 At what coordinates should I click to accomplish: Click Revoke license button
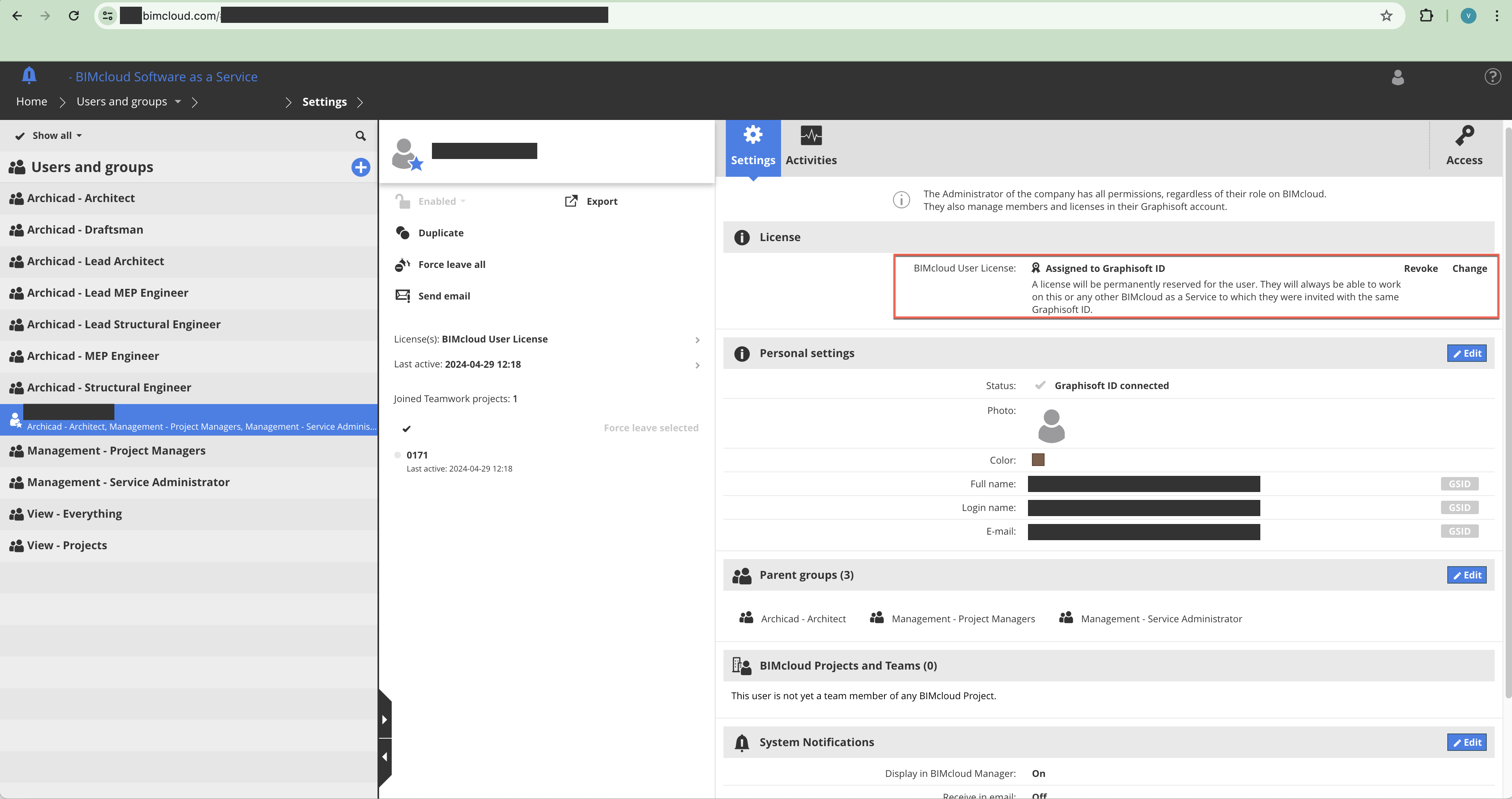point(1420,268)
